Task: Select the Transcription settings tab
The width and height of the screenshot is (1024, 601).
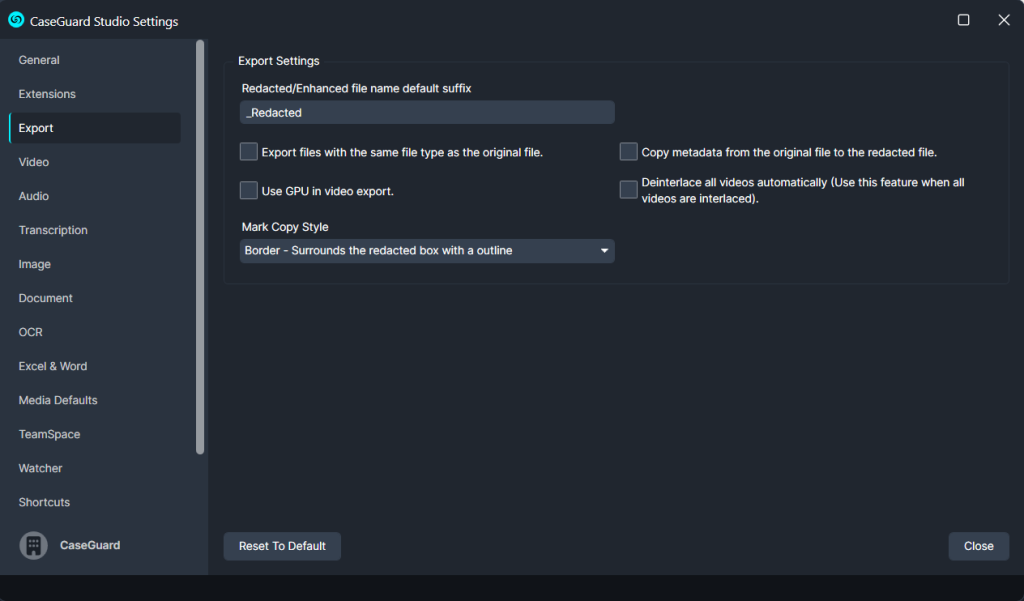Action: coord(53,230)
